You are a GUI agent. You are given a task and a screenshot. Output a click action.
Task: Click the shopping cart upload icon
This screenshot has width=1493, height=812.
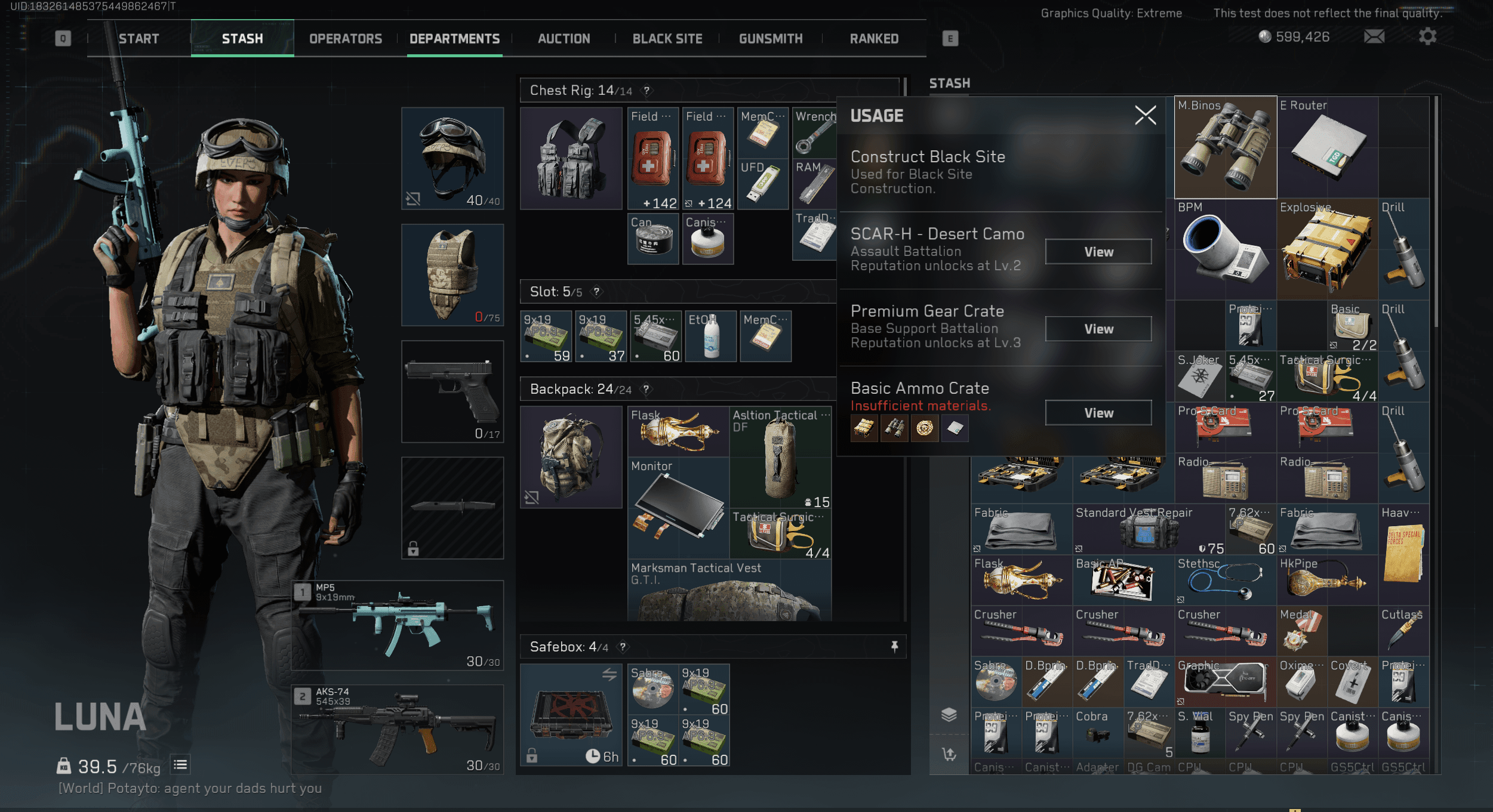point(949,754)
